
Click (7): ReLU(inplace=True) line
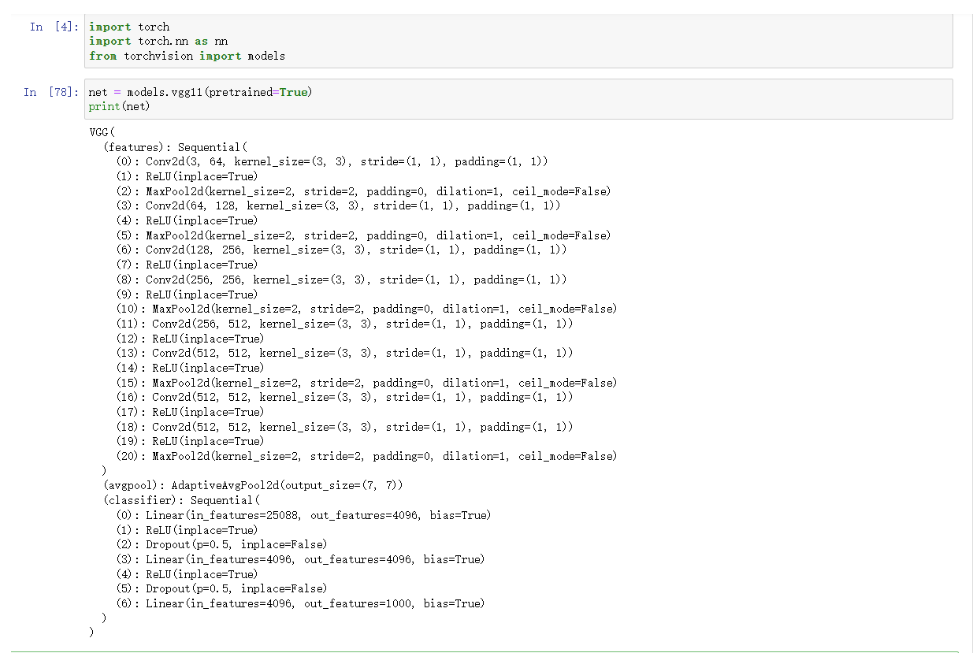pos(187,265)
